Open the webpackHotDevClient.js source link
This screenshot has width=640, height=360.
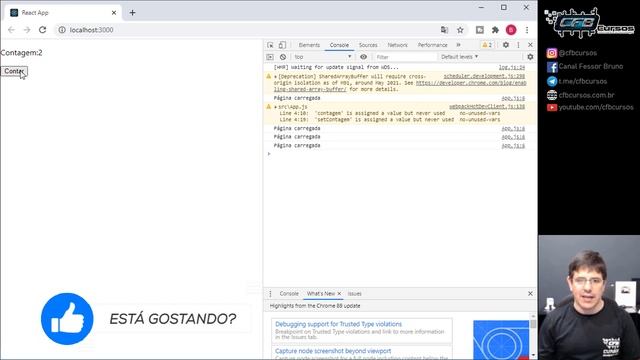(x=487, y=107)
